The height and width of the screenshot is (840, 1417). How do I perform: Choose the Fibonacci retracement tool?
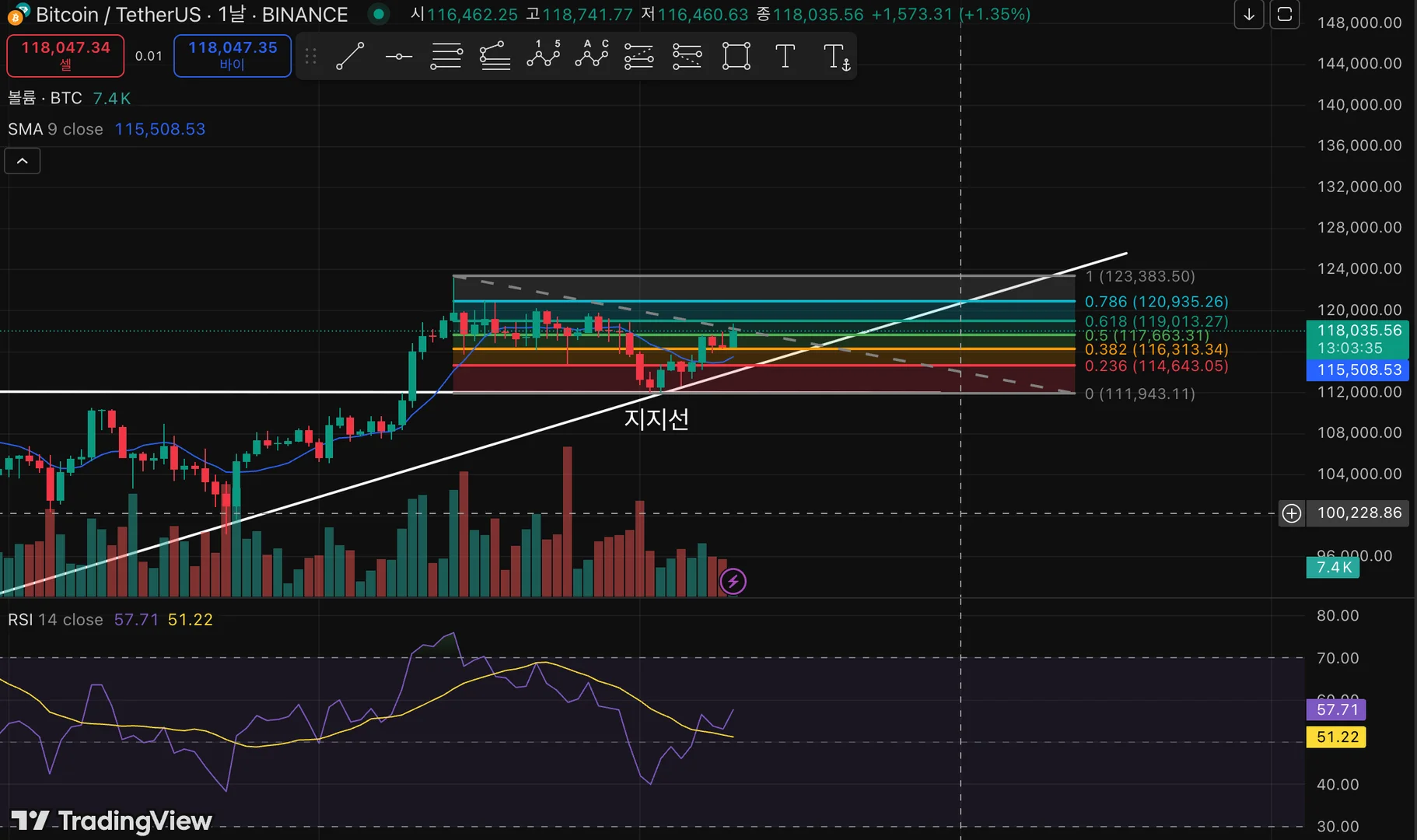click(x=446, y=56)
